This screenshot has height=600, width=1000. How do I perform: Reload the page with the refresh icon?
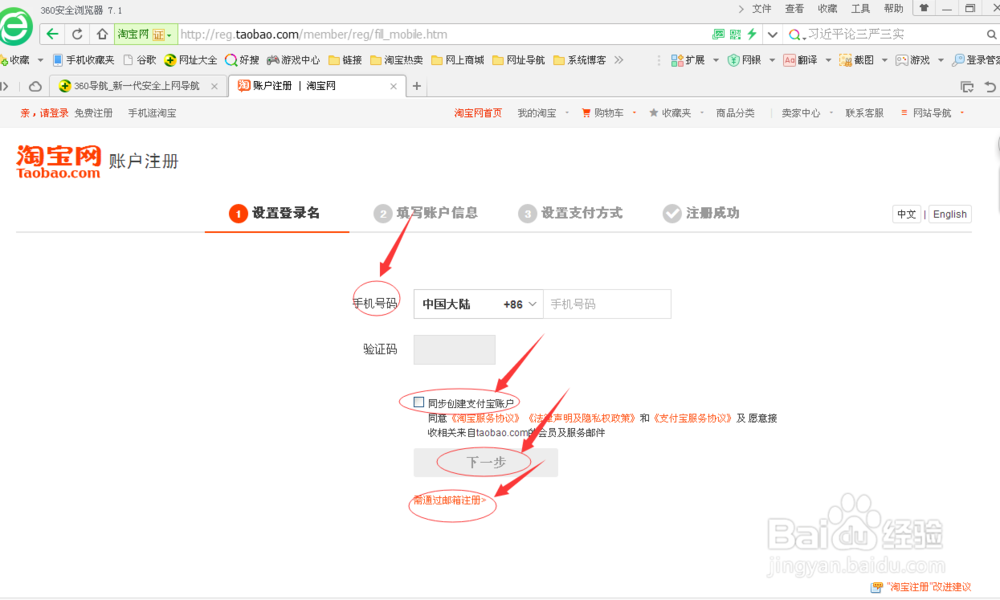[x=77, y=34]
